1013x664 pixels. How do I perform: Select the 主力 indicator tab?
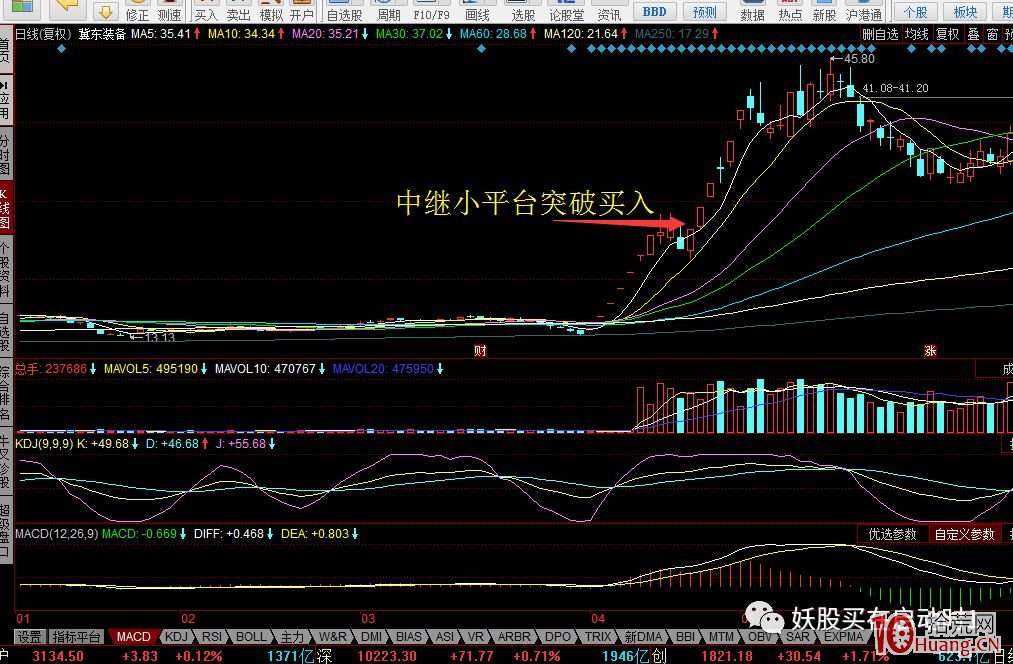292,637
